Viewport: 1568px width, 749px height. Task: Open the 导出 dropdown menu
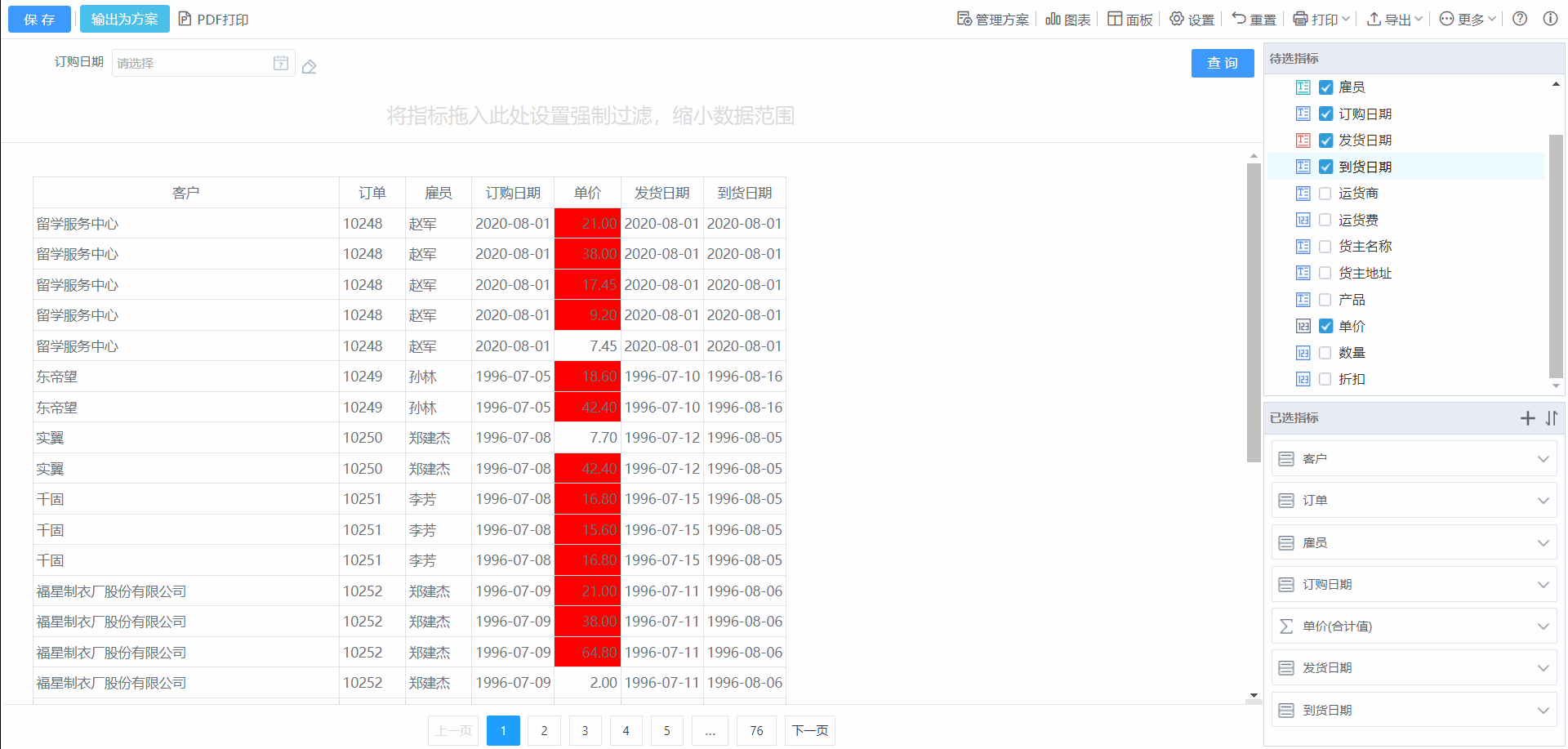point(1395,19)
